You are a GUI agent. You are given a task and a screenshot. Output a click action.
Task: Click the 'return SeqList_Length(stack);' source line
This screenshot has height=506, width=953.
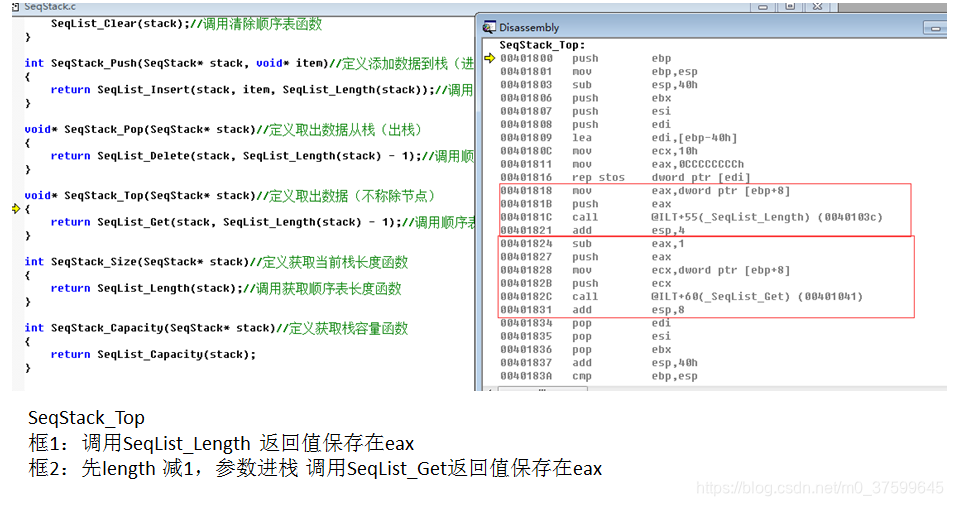(226, 289)
